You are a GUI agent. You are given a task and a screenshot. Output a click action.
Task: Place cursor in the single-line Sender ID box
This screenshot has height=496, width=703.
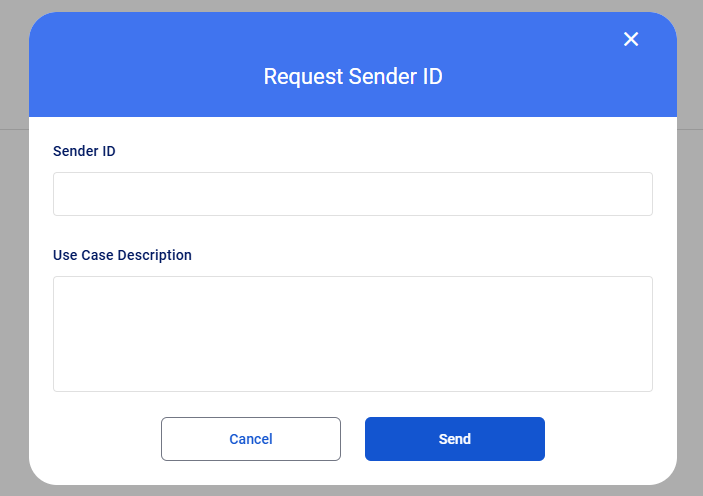pyautogui.click(x=353, y=194)
